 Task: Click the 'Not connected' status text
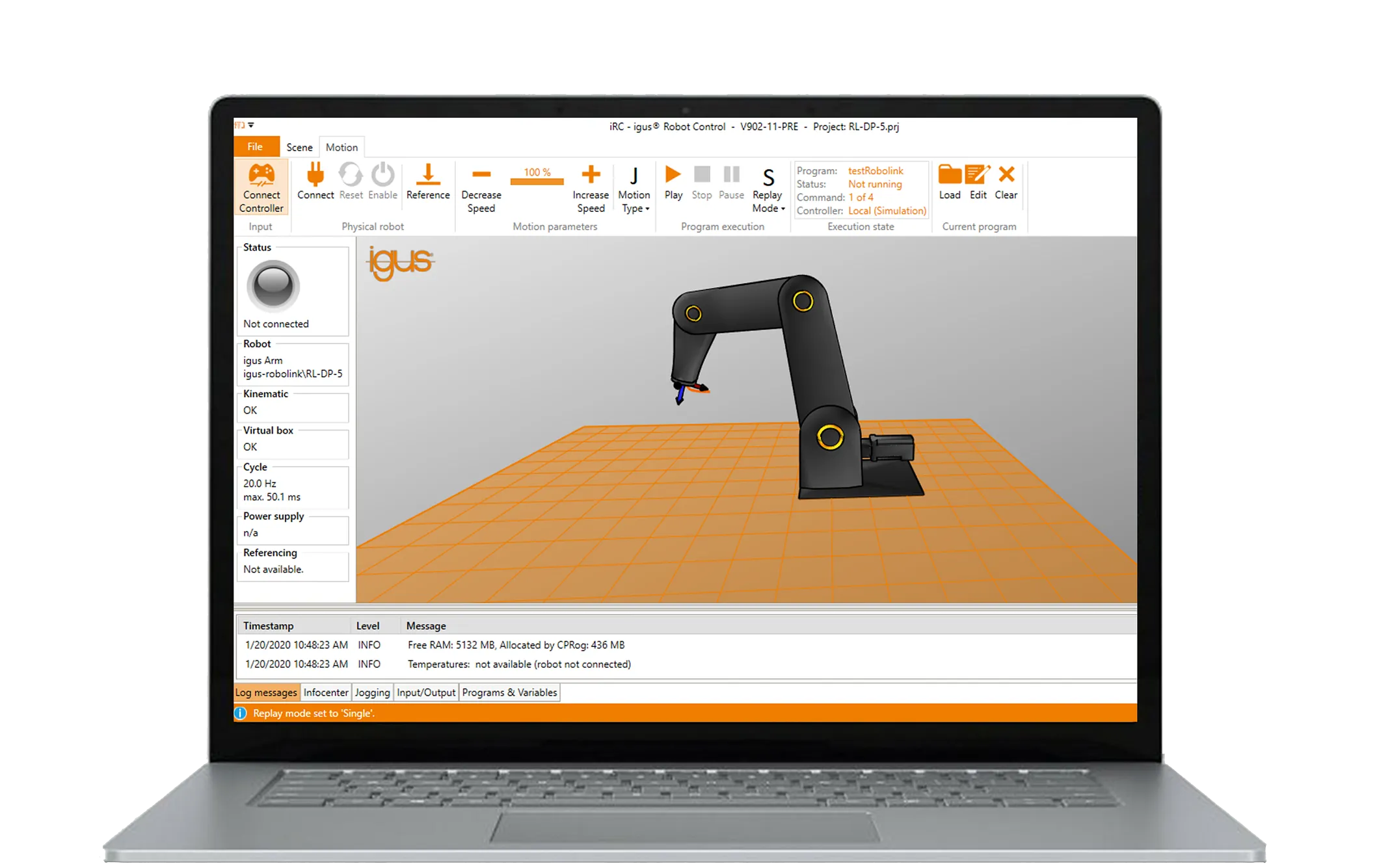pyautogui.click(x=276, y=324)
